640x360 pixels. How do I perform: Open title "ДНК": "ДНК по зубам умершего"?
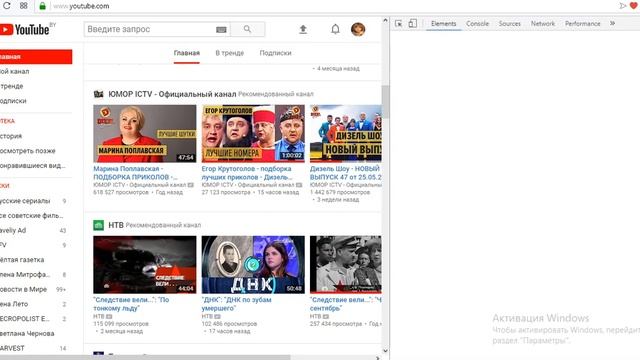pos(236,304)
